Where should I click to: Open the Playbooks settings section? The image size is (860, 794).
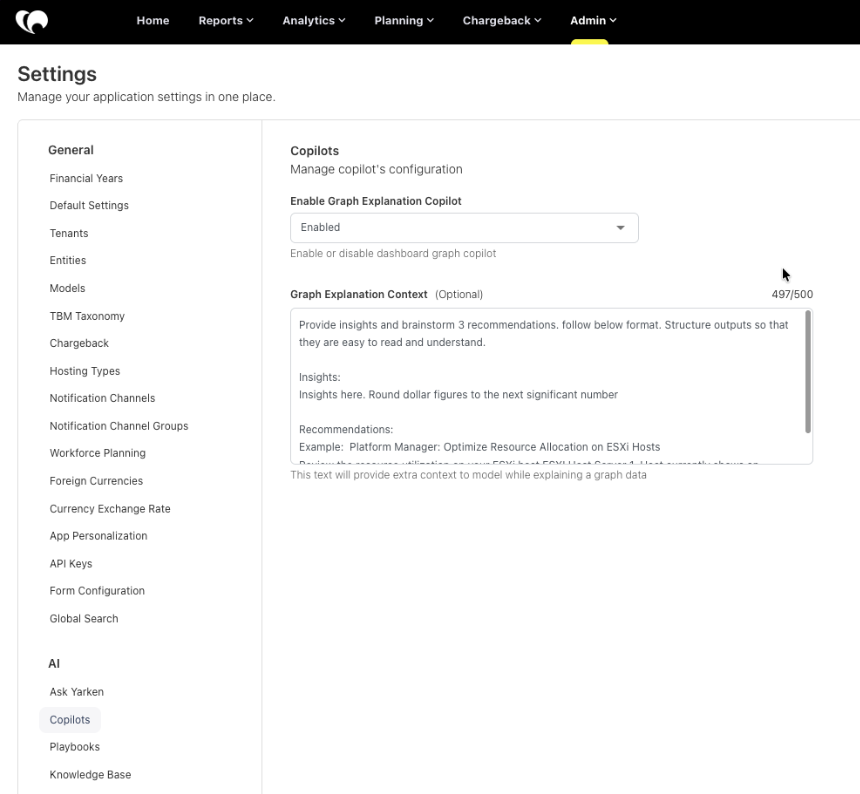pyautogui.click(x=75, y=747)
